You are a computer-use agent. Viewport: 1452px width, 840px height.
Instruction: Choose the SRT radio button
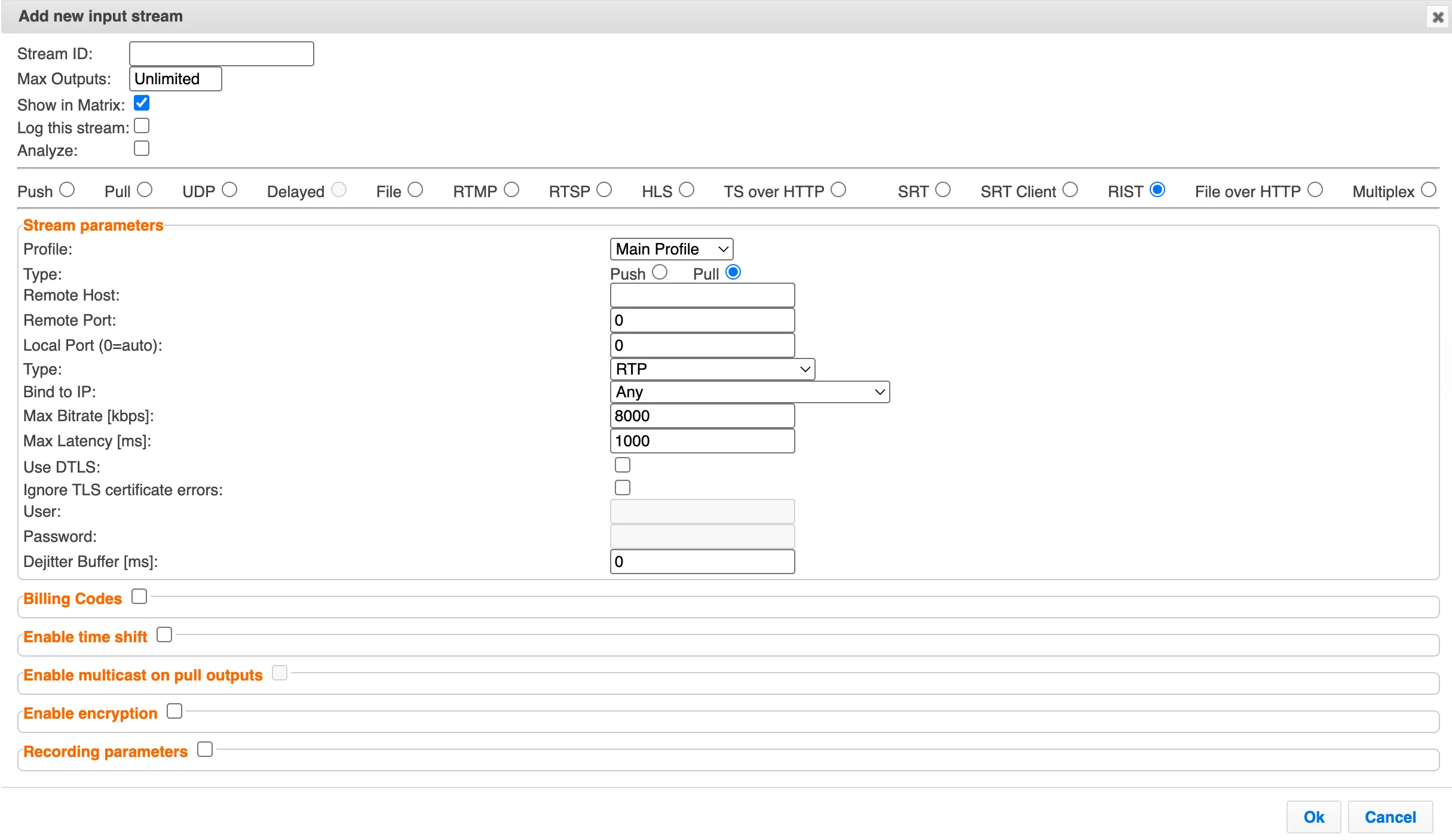pyautogui.click(x=943, y=190)
